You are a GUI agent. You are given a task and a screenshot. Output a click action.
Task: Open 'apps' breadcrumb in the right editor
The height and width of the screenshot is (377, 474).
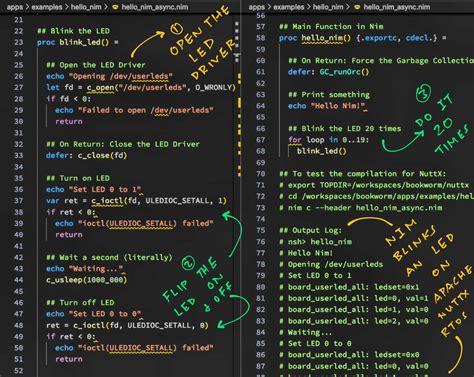257,7
